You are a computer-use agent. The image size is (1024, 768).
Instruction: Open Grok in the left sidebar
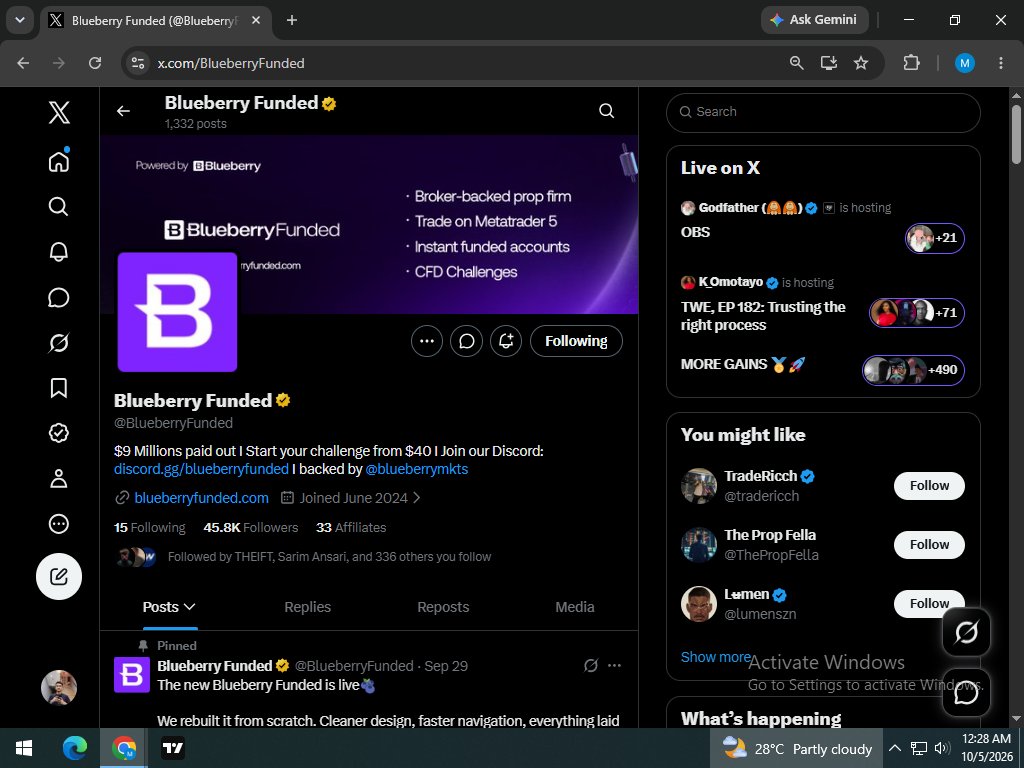click(59, 342)
